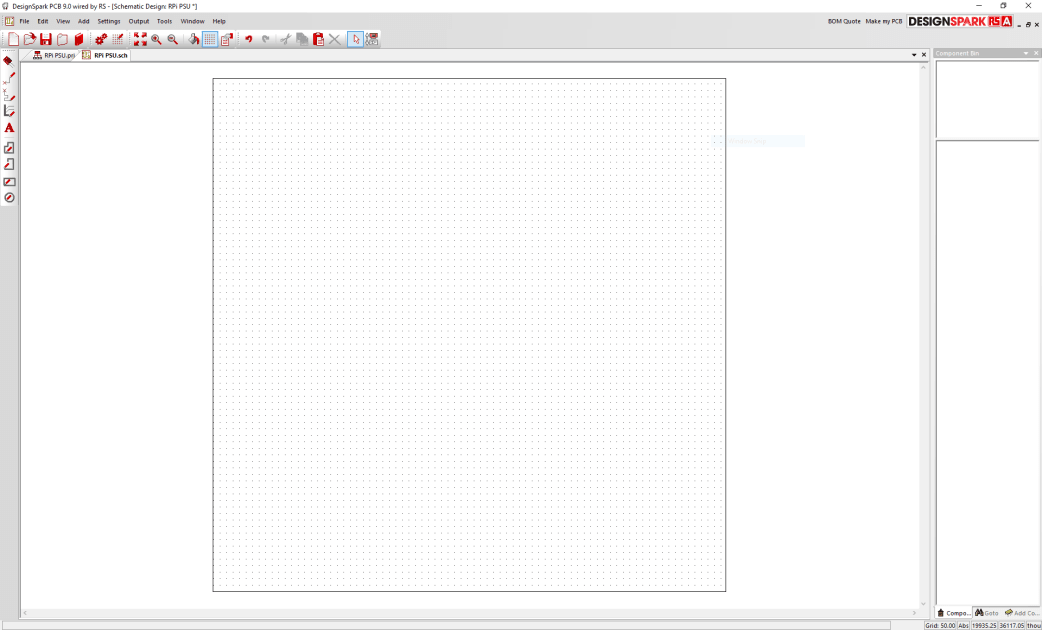Create a new design with New icon

point(13,39)
